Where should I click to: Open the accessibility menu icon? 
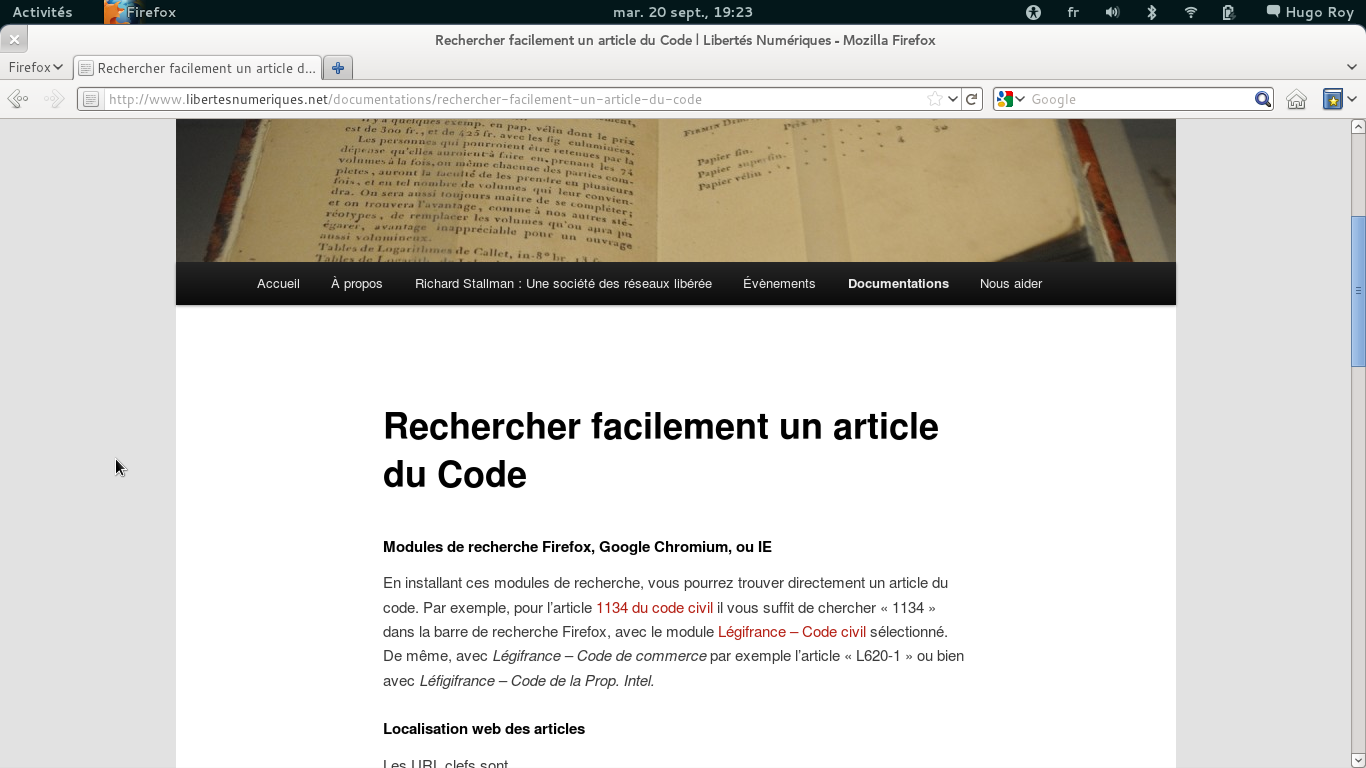[1033, 12]
